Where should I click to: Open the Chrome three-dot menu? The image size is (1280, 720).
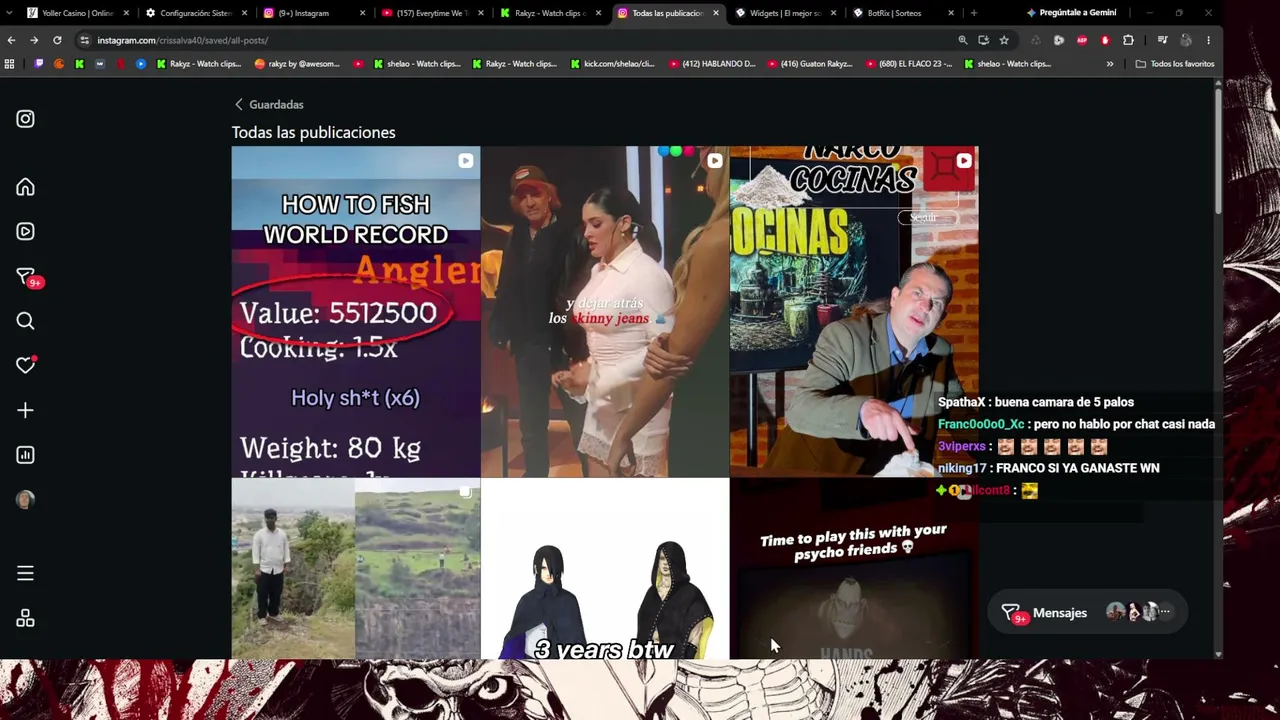(1209, 40)
